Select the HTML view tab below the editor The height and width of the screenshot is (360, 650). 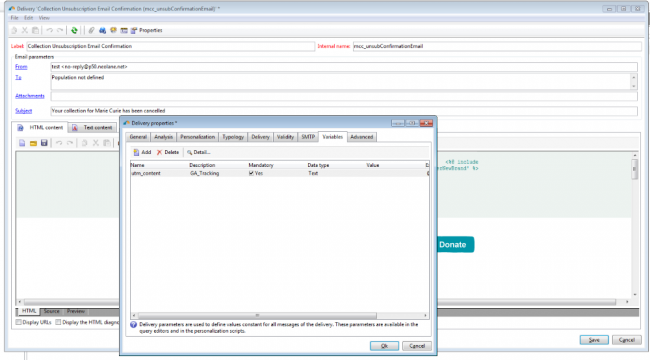tap(29, 311)
